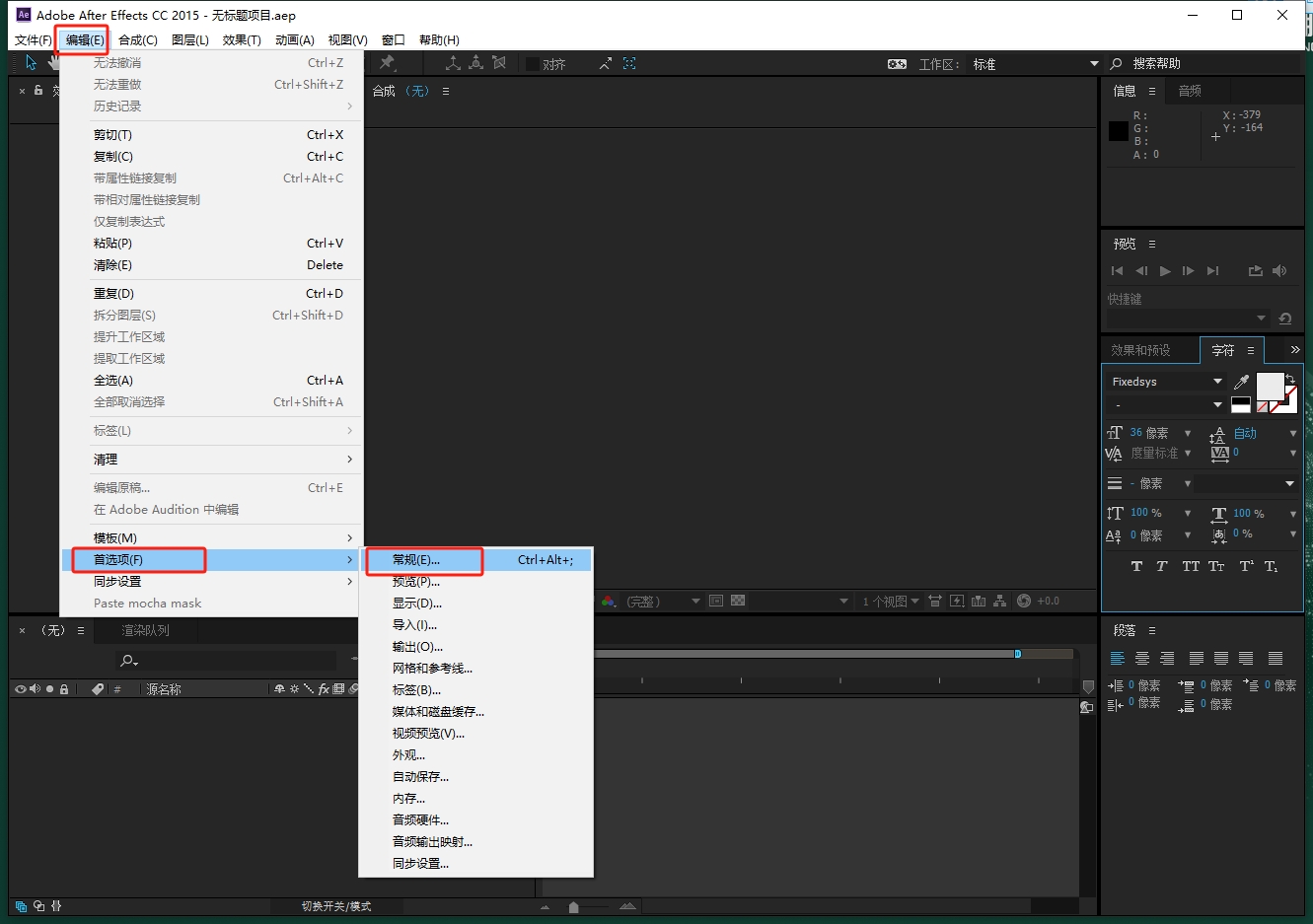Enable all caps text style

(1191, 567)
